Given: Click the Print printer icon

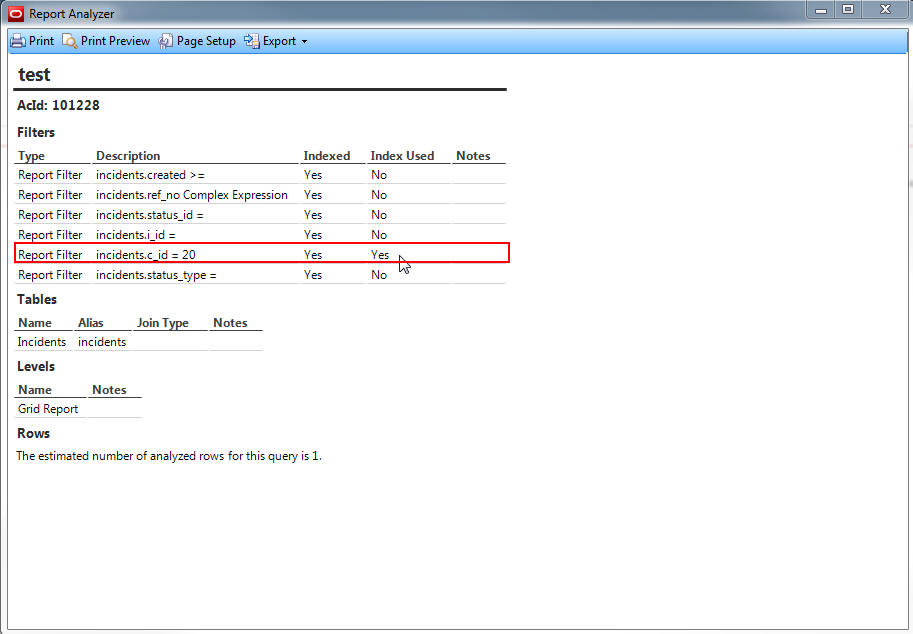Looking at the screenshot, I should tap(18, 41).
